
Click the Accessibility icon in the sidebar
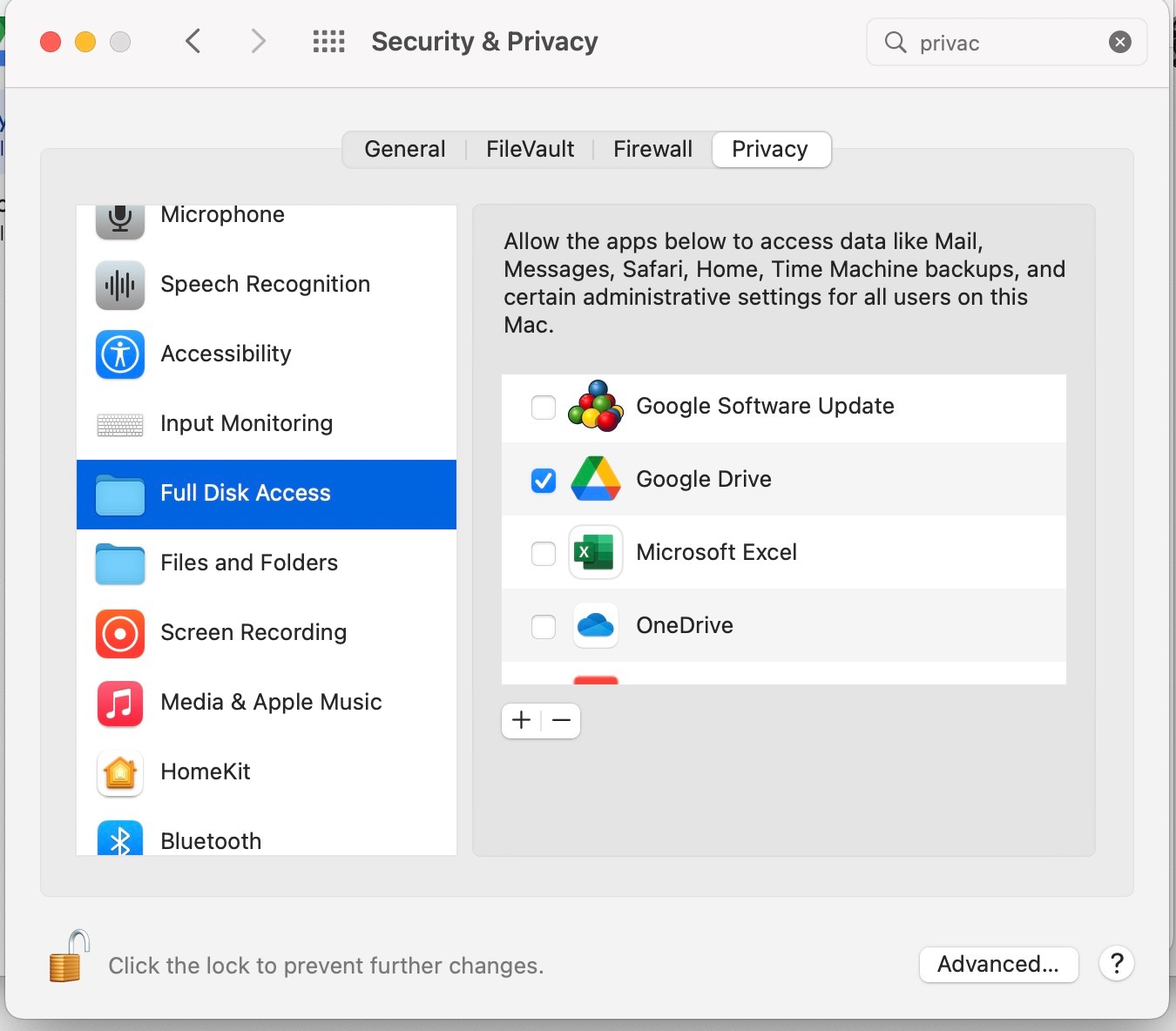click(120, 354)
